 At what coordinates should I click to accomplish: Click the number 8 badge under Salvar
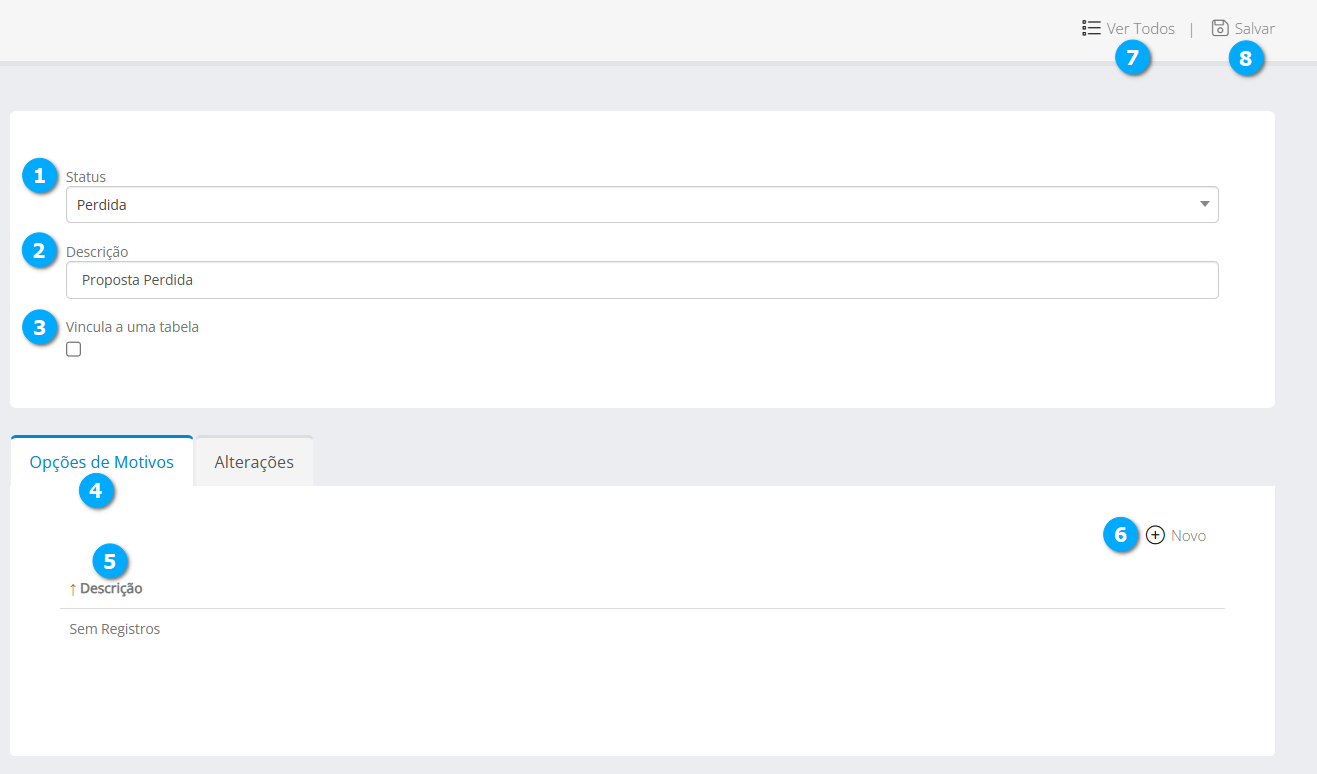coord(1245,58)
